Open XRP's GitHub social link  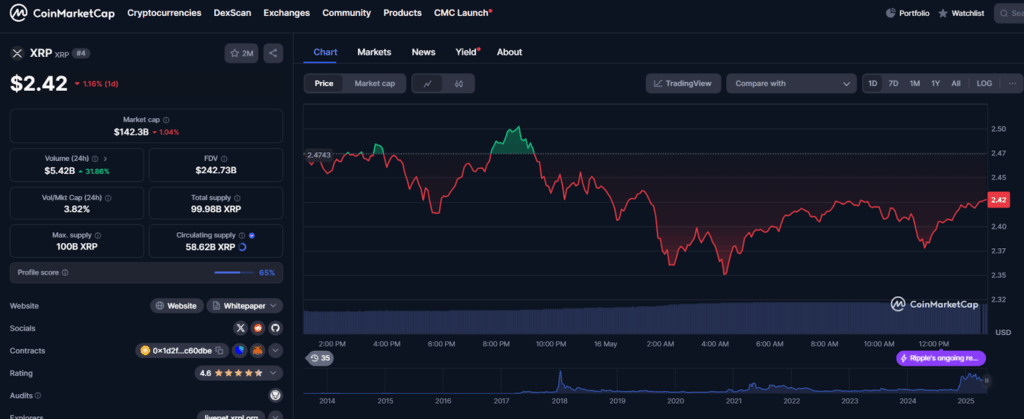coord(275,328)
